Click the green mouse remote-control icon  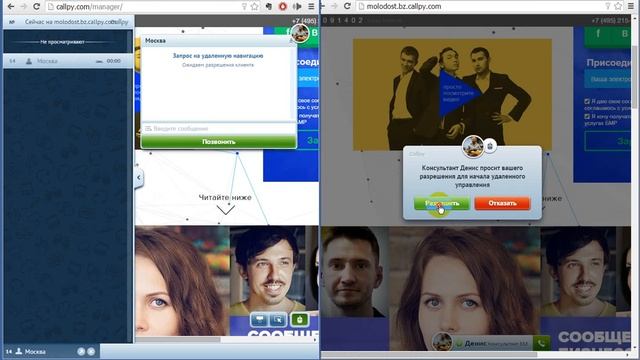300,320
